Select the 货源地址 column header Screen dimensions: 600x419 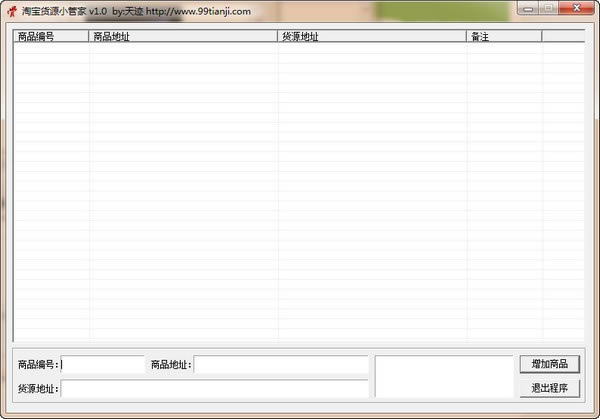click(x=372, y=36)
